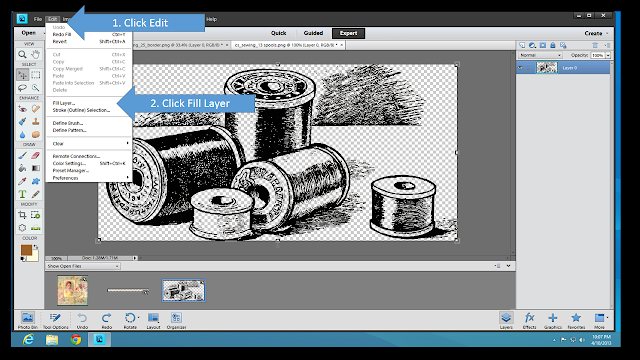Select the Custom Shape tool
The image size is (640, 360).
[x=36, y=181]
